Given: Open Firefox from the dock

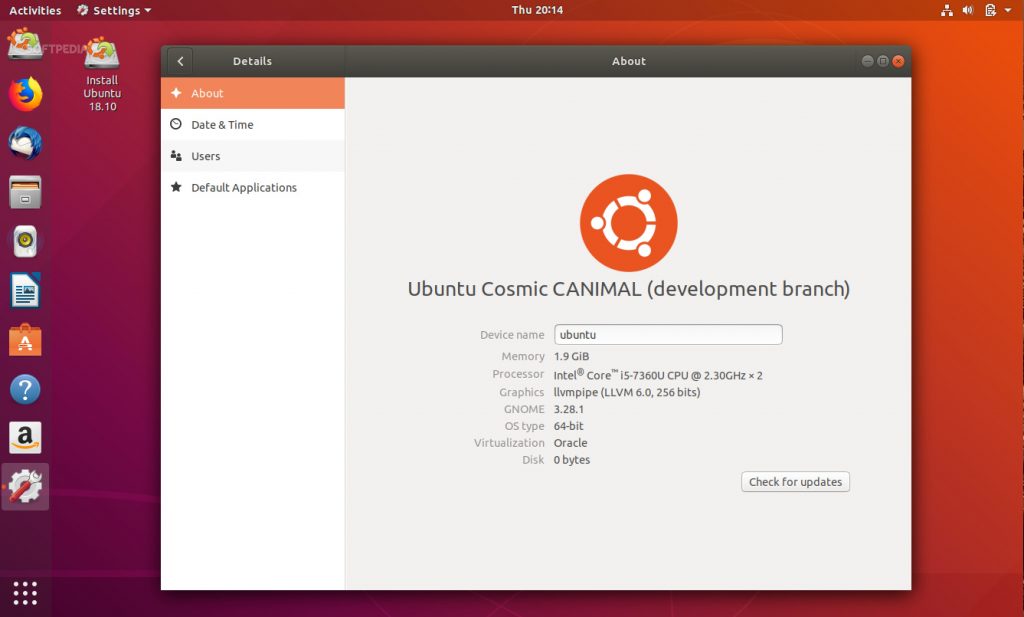Looking at the screenshot, I should 26,95.
